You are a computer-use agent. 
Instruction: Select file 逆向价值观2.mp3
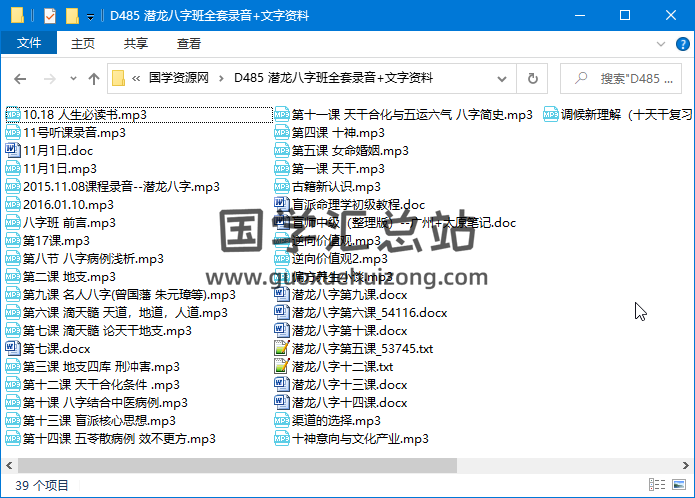(331, 258)
